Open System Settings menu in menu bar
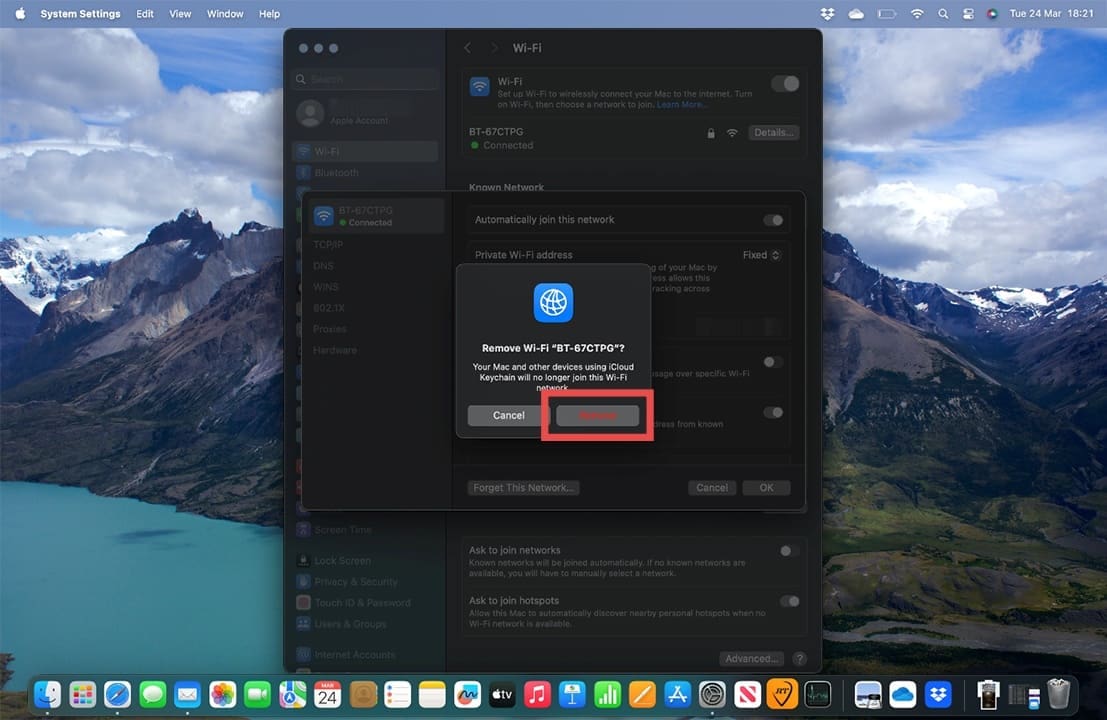The image size is (1107, 720). [x=80, y=13]
